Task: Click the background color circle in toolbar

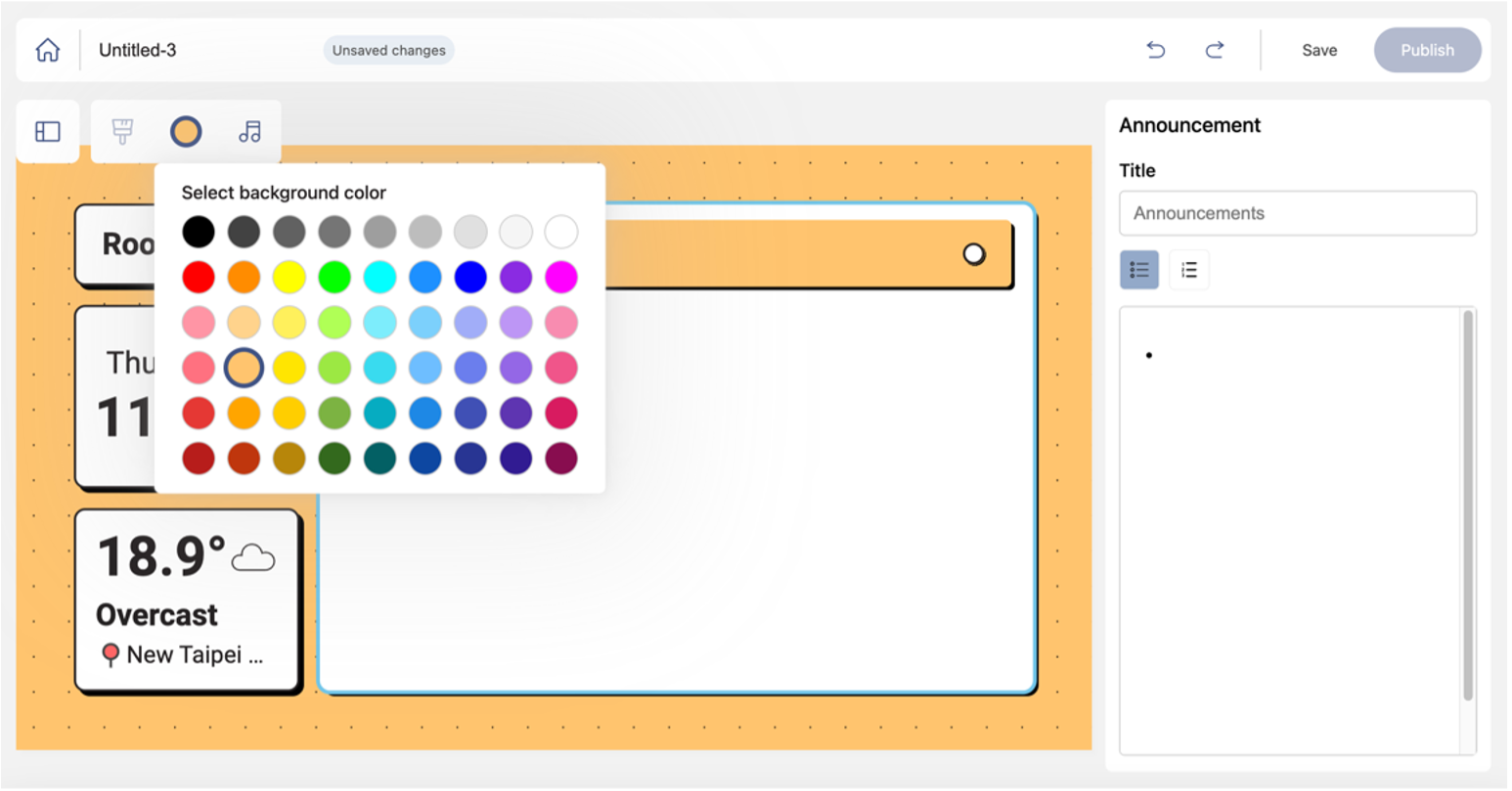Action: 186,131
